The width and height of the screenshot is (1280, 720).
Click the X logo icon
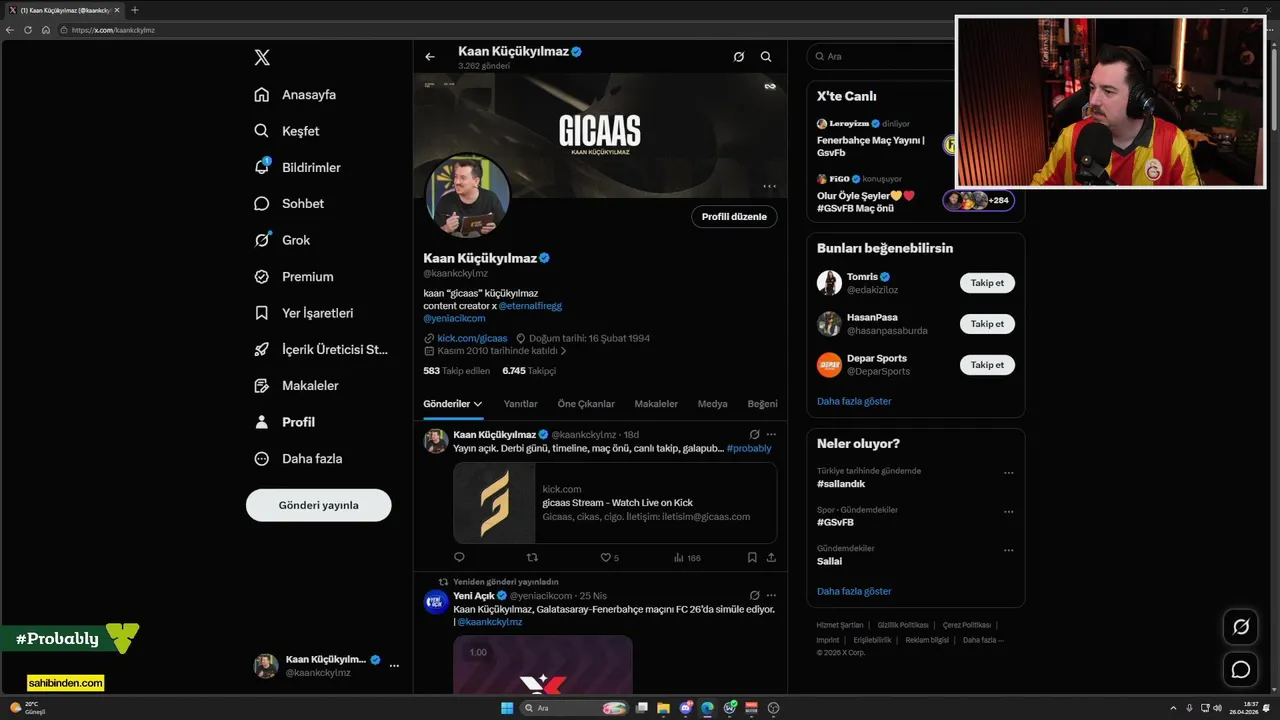pos(262,57)
